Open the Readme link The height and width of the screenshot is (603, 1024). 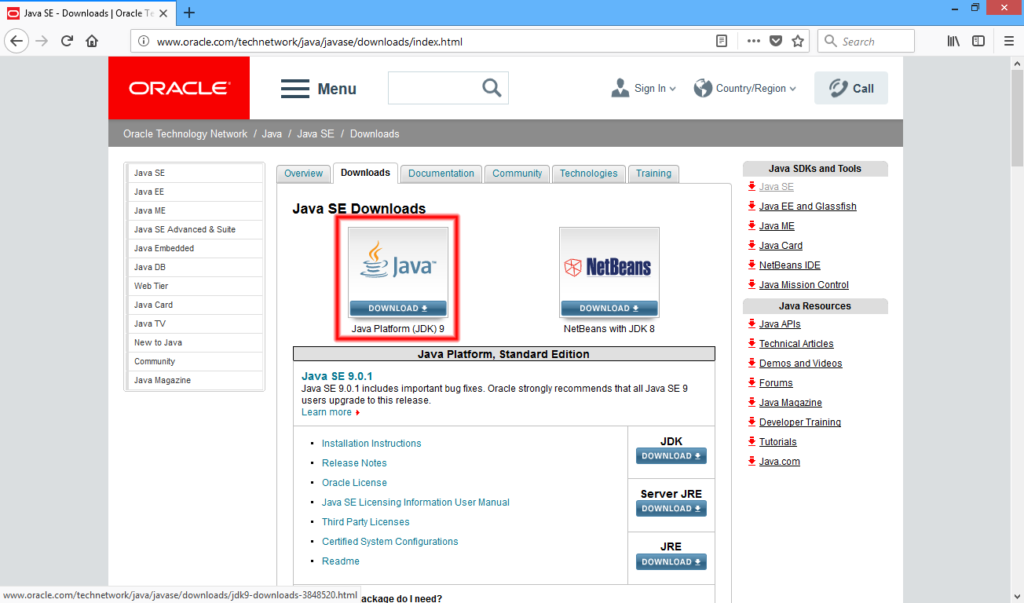[340, 561]
